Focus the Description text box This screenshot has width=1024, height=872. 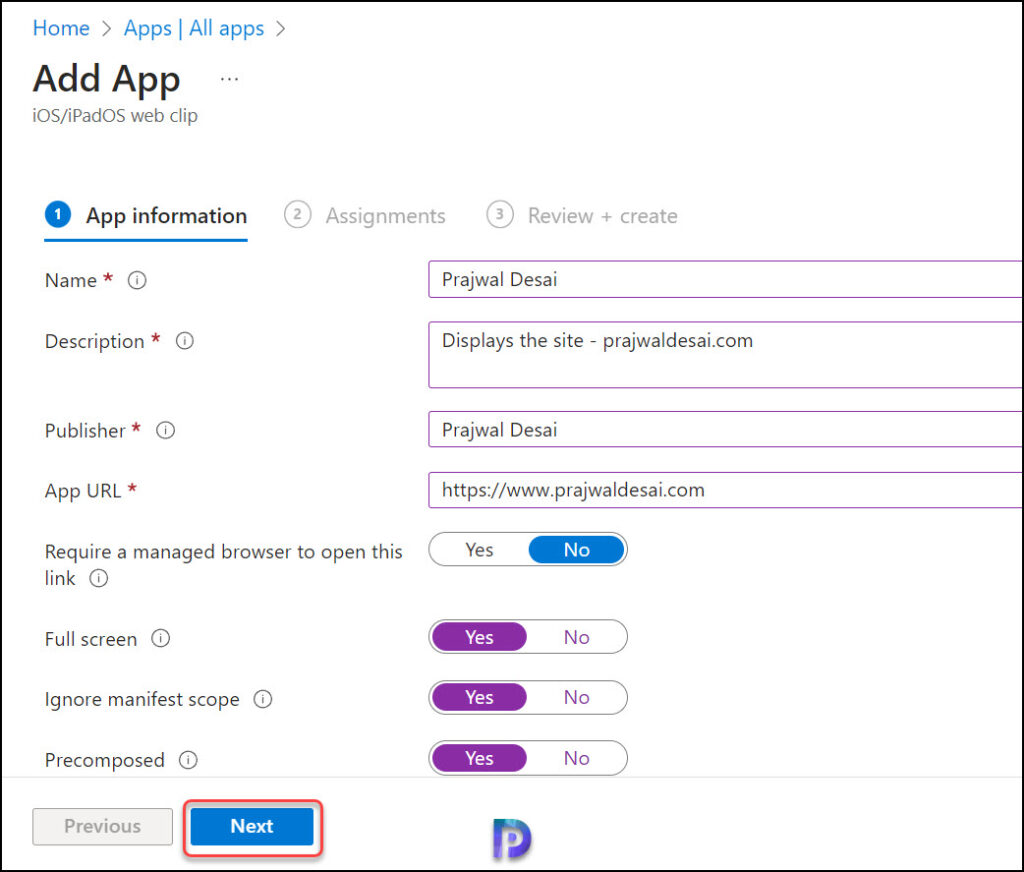725,355
